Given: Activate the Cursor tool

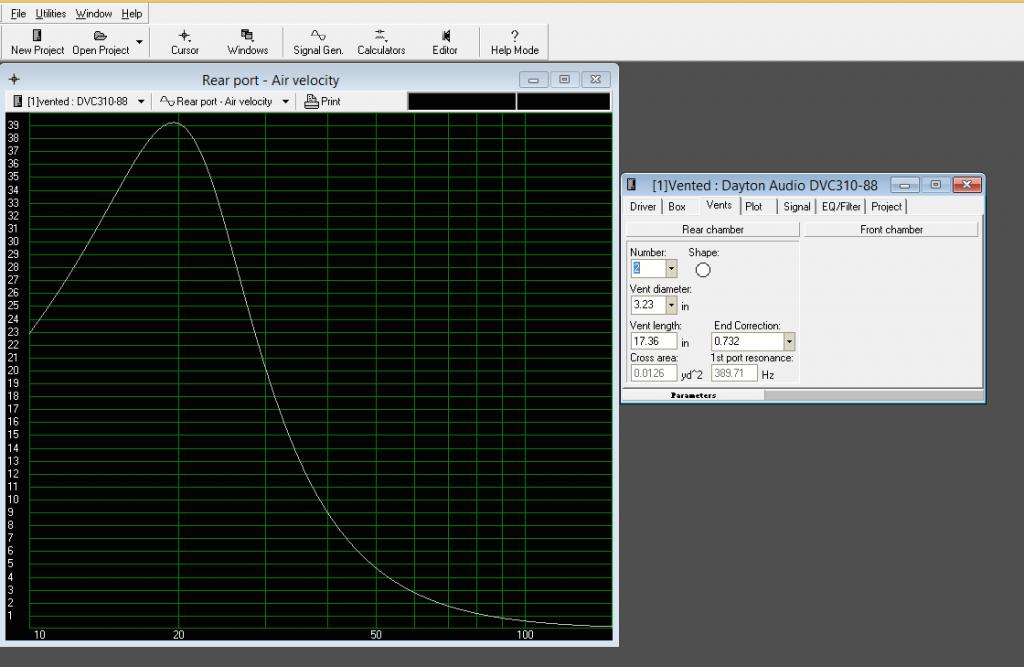Looking at the screenshot, I should [x=185, y=42].
